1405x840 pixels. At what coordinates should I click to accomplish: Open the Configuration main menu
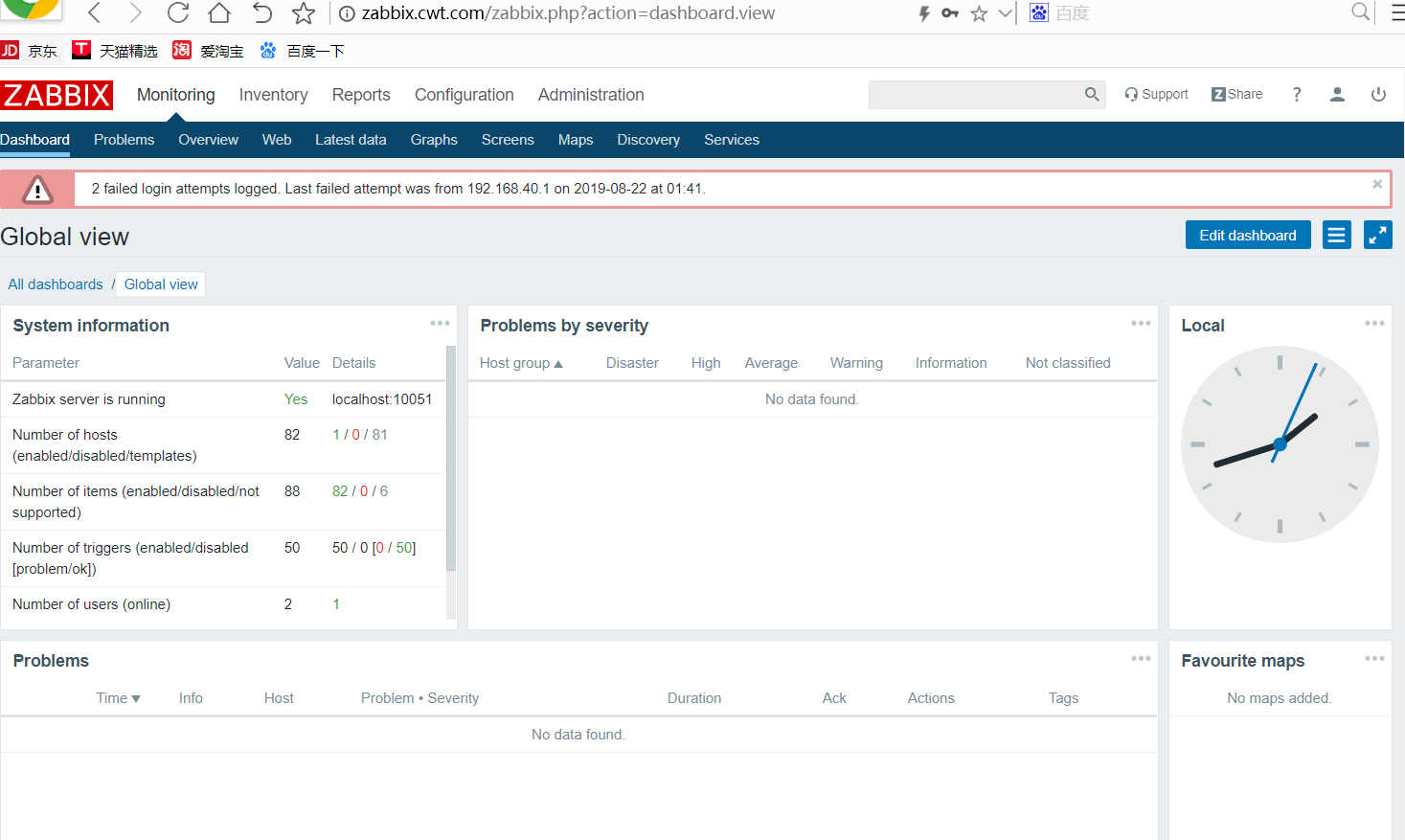point(465,95)
